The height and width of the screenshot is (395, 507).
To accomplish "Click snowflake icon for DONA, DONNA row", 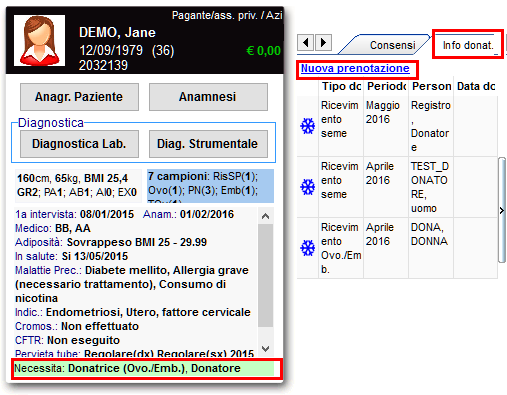I will pos(307,248).
